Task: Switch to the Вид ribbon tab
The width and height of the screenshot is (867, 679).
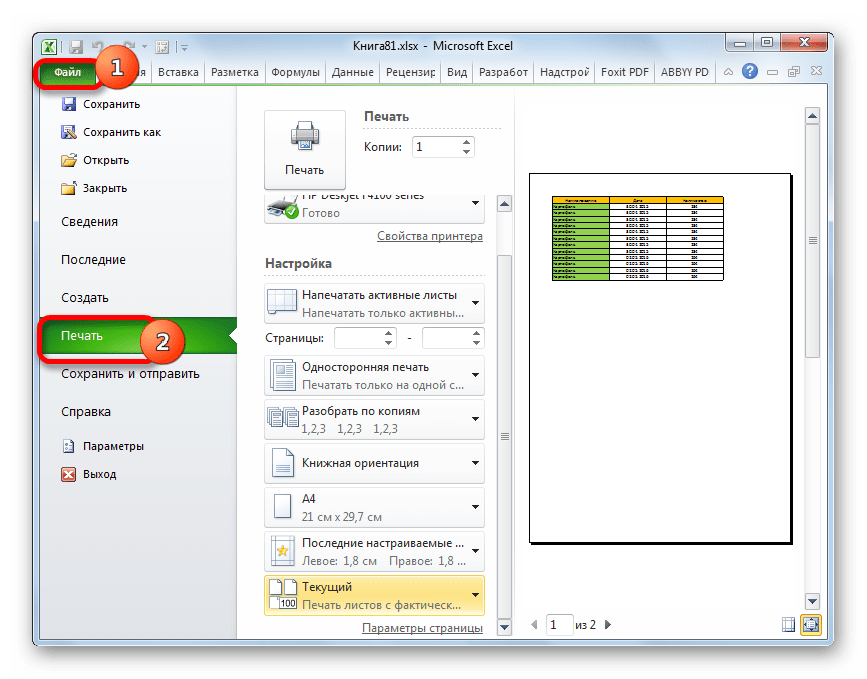Action: 456,71
